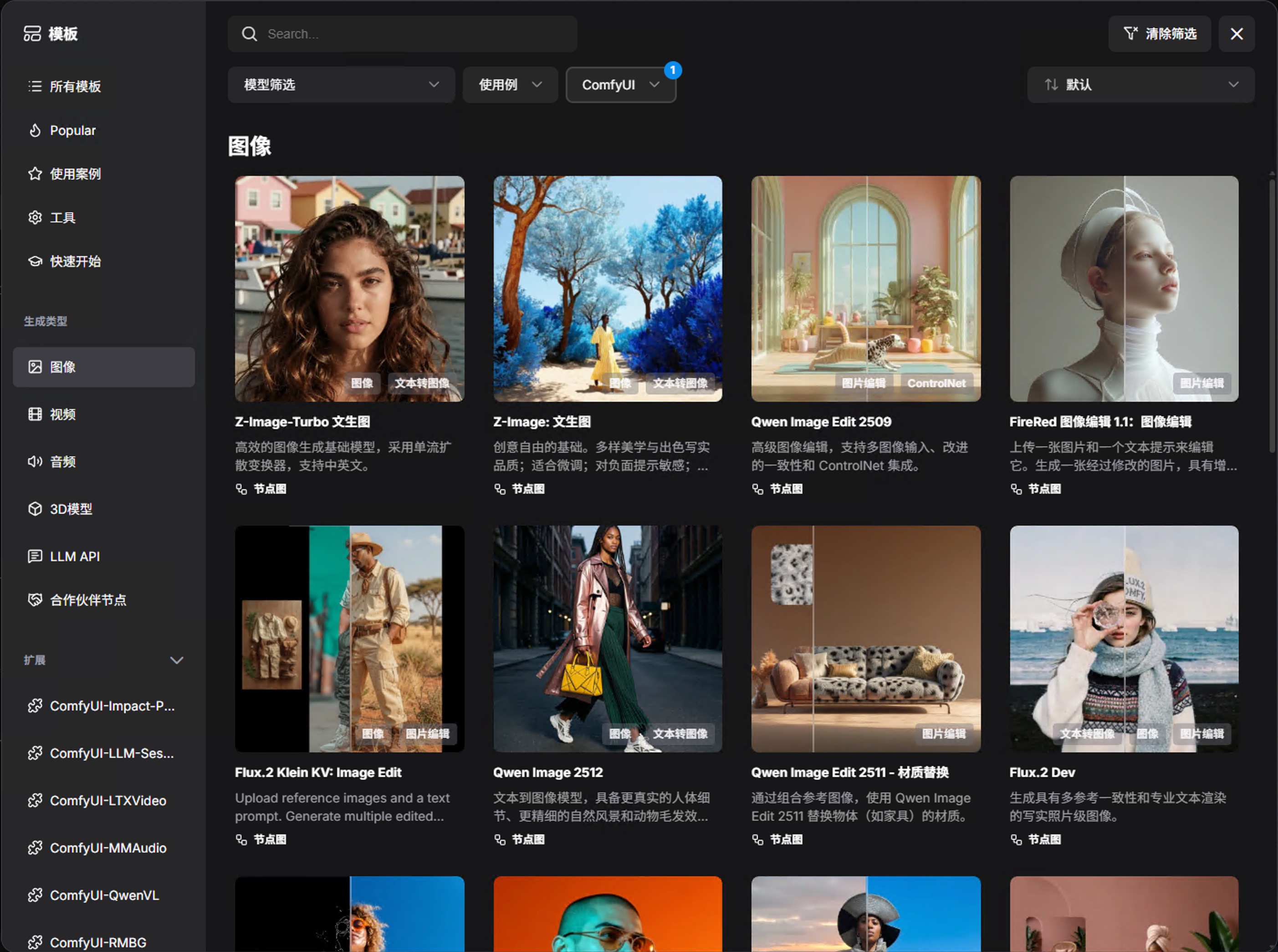Open the 使用例 filter dropdown

(x=510, y=85)
